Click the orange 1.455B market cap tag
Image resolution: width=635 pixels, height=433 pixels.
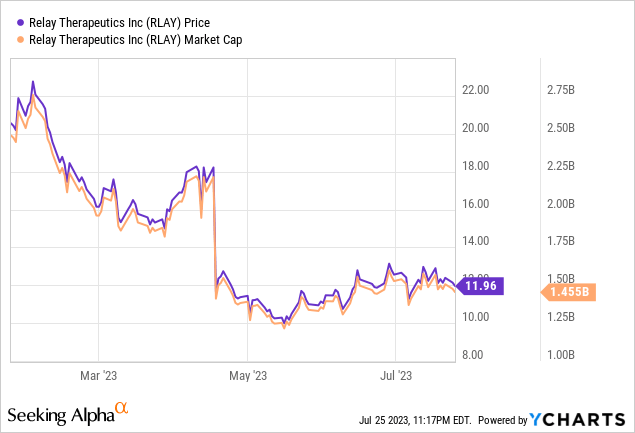[x=569, y=292]
